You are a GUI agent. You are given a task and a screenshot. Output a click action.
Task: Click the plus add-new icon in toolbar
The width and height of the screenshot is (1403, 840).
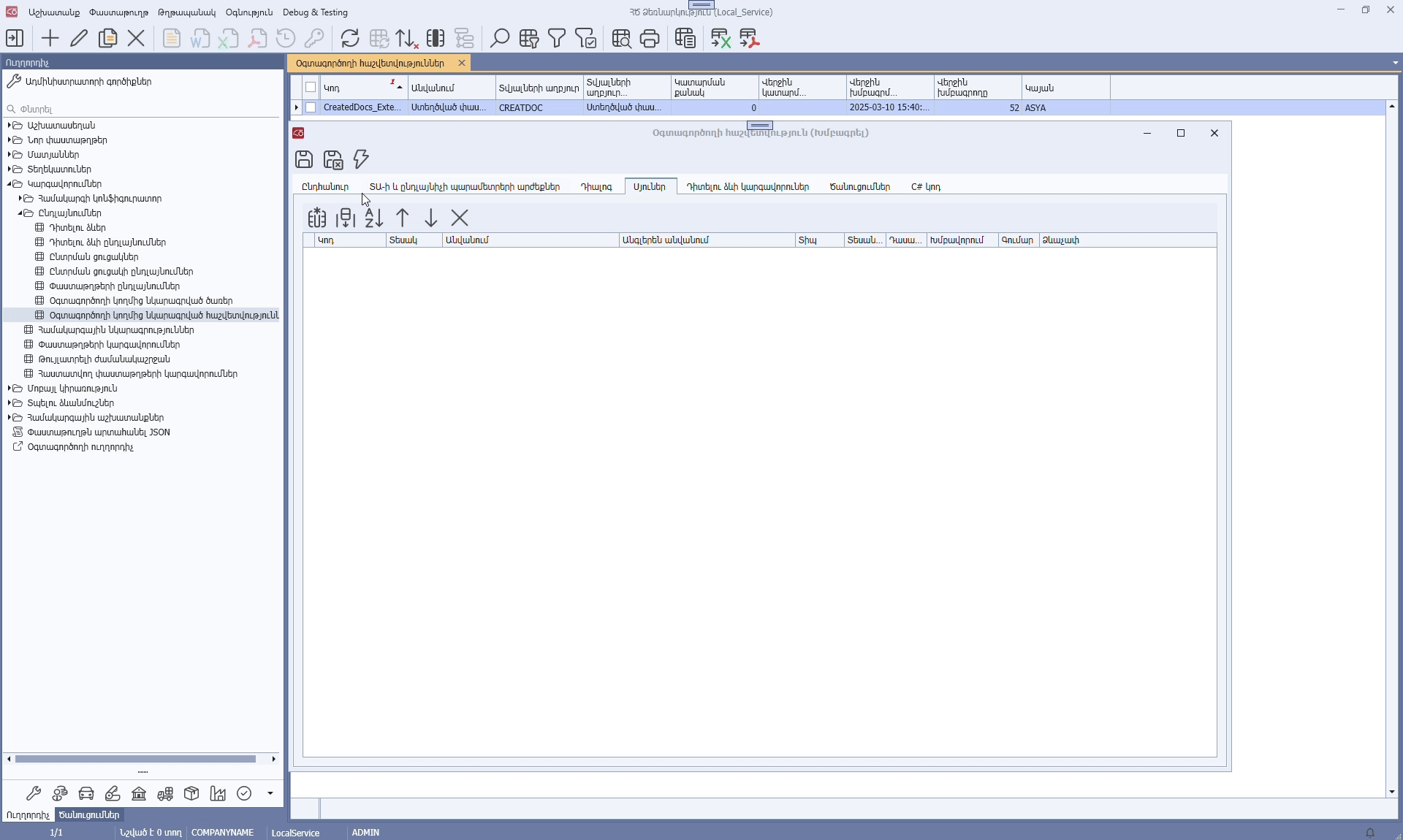tap(50, 38)
